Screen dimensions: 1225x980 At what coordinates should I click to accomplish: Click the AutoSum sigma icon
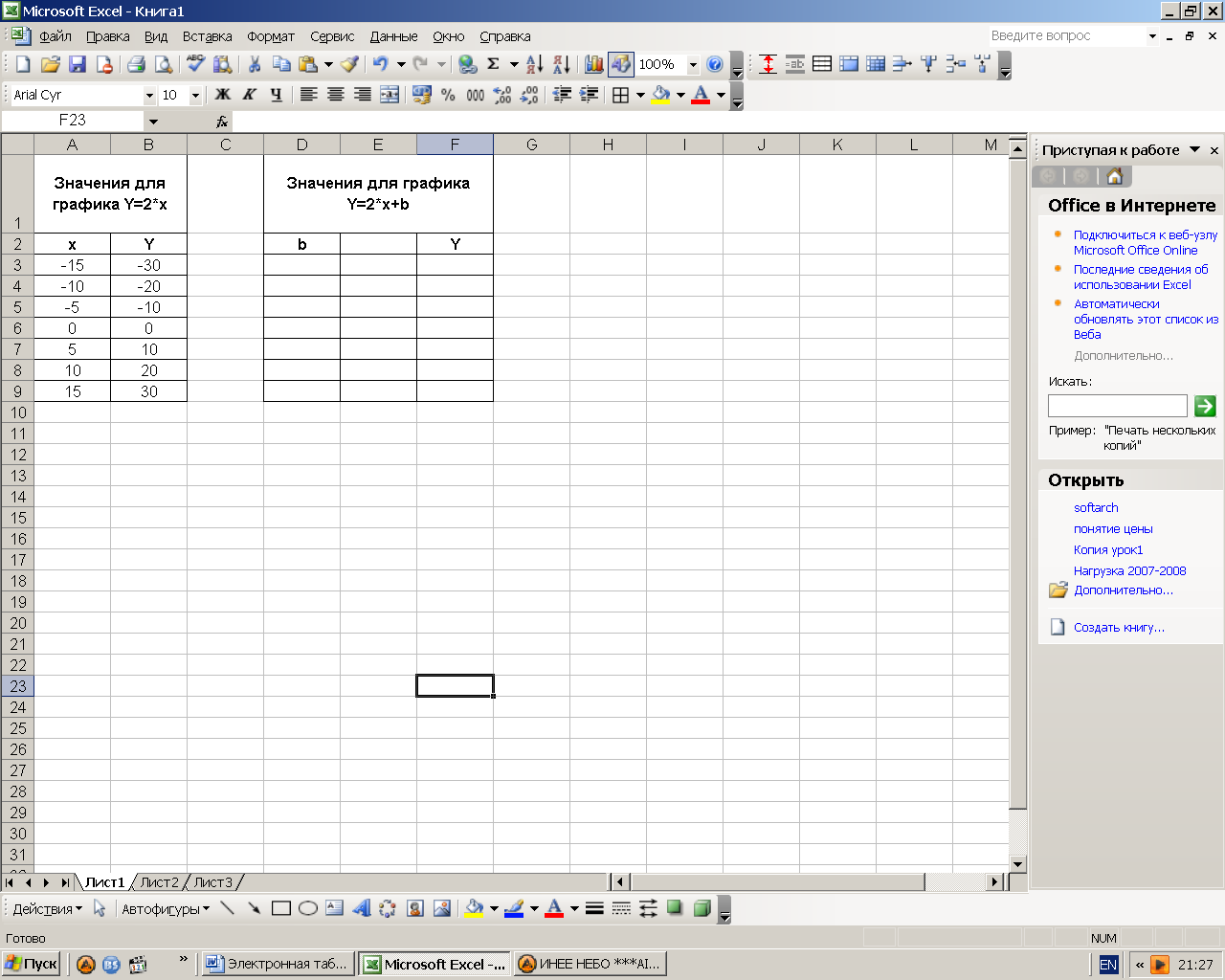coord(494,64)
